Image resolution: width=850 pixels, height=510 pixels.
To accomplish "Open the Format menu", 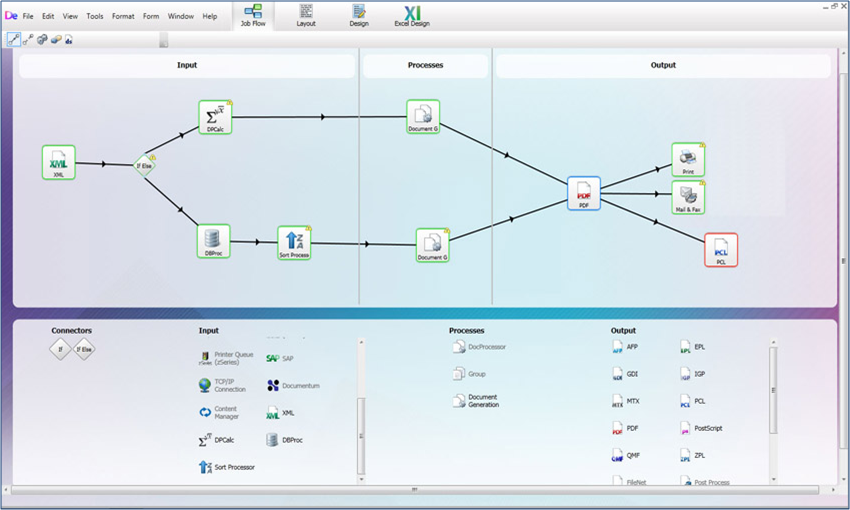I will pyautogui.click(x=123, y=16).
